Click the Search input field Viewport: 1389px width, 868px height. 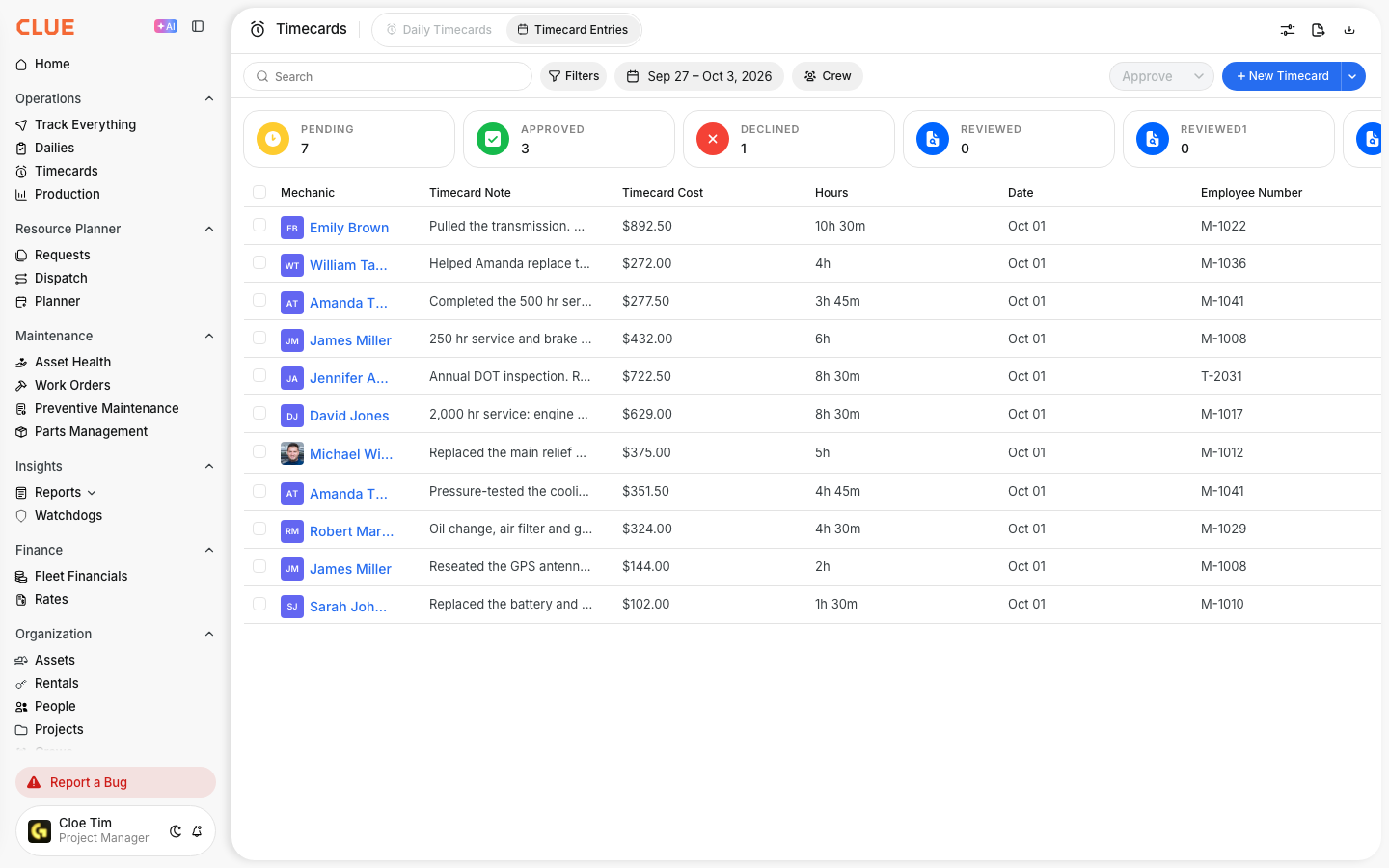pos(388,76)
